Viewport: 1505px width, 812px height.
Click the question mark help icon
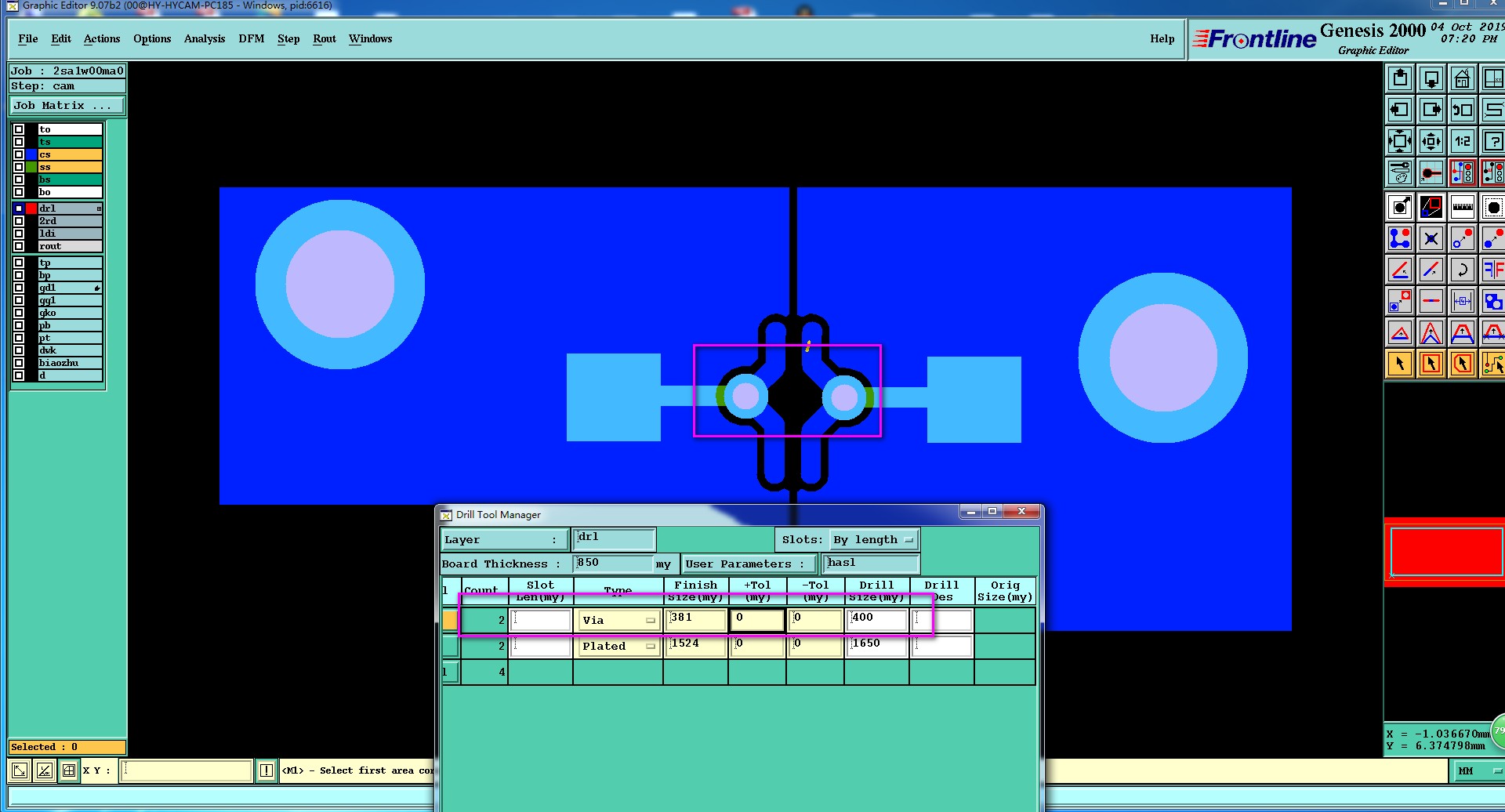(x=1492, y=141)
